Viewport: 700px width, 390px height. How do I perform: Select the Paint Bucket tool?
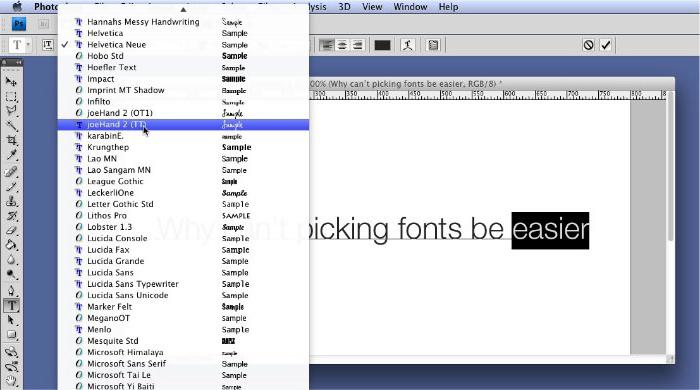11,245
